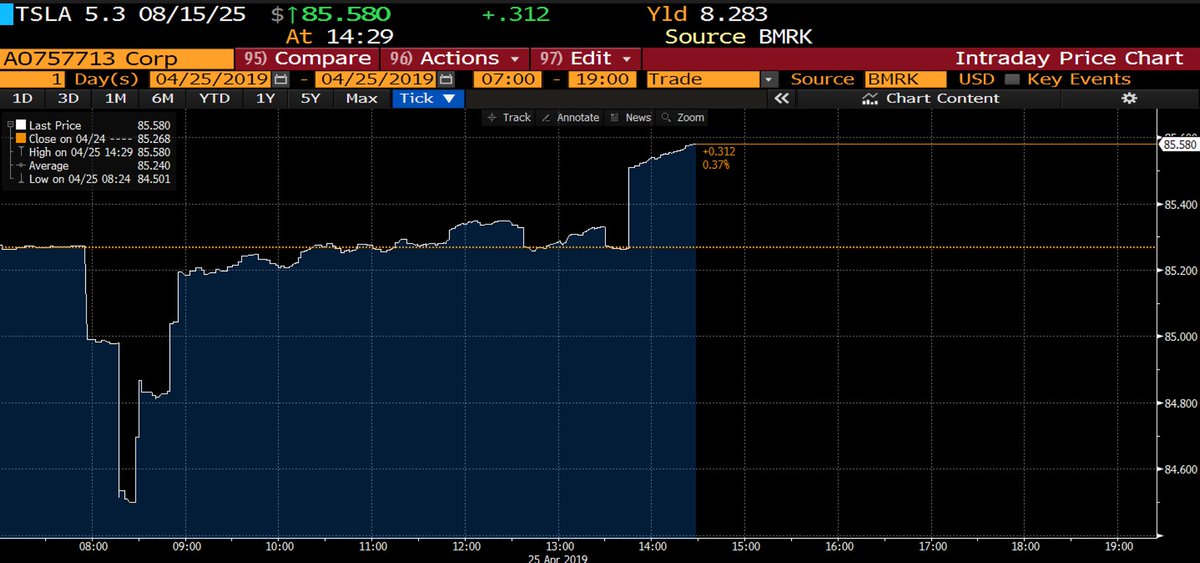
Task: Select the Max range tab
Action: click(x=362, y=98)
